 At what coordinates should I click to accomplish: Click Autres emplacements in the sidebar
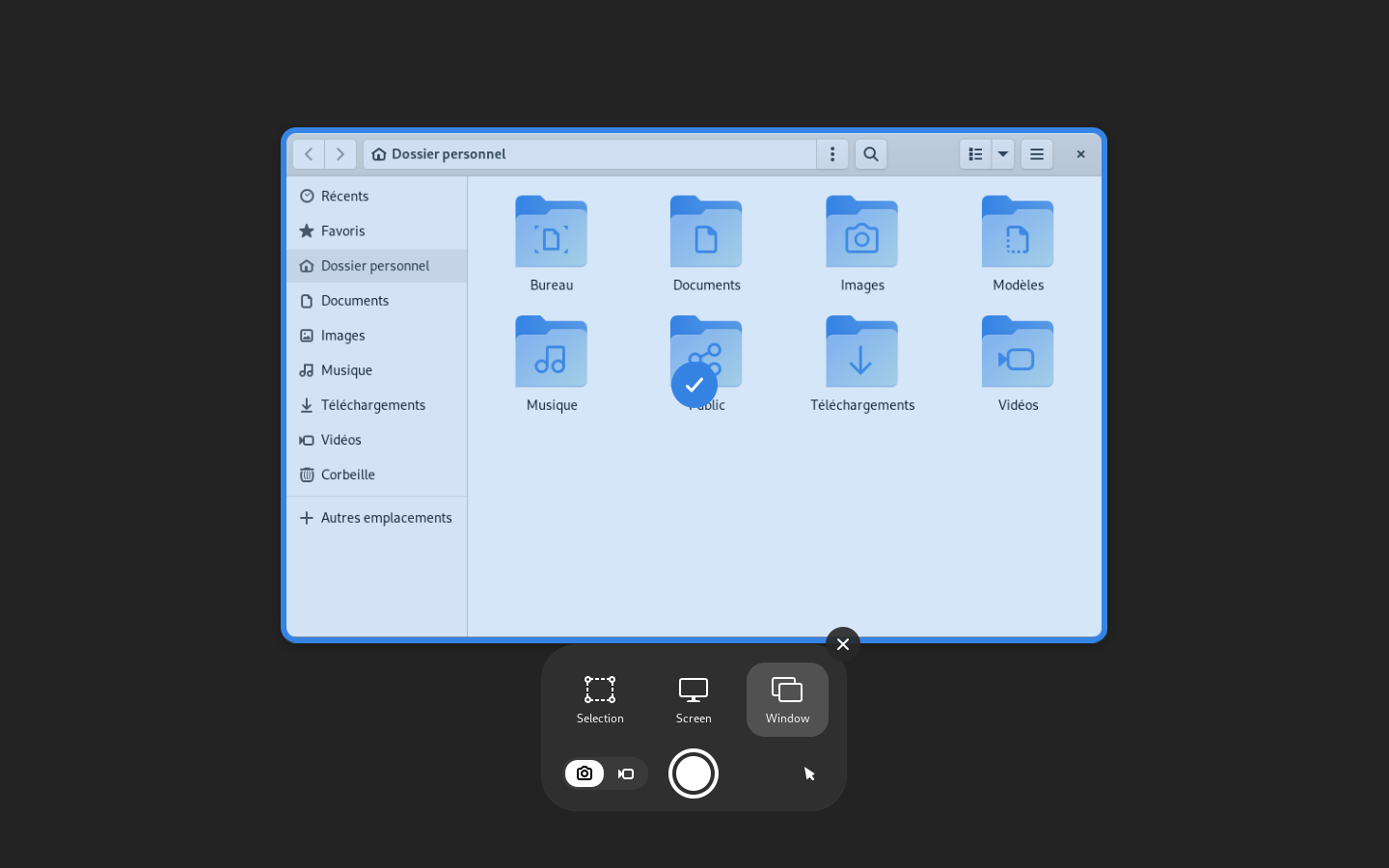pyautogui.click(x=377, y=517)
